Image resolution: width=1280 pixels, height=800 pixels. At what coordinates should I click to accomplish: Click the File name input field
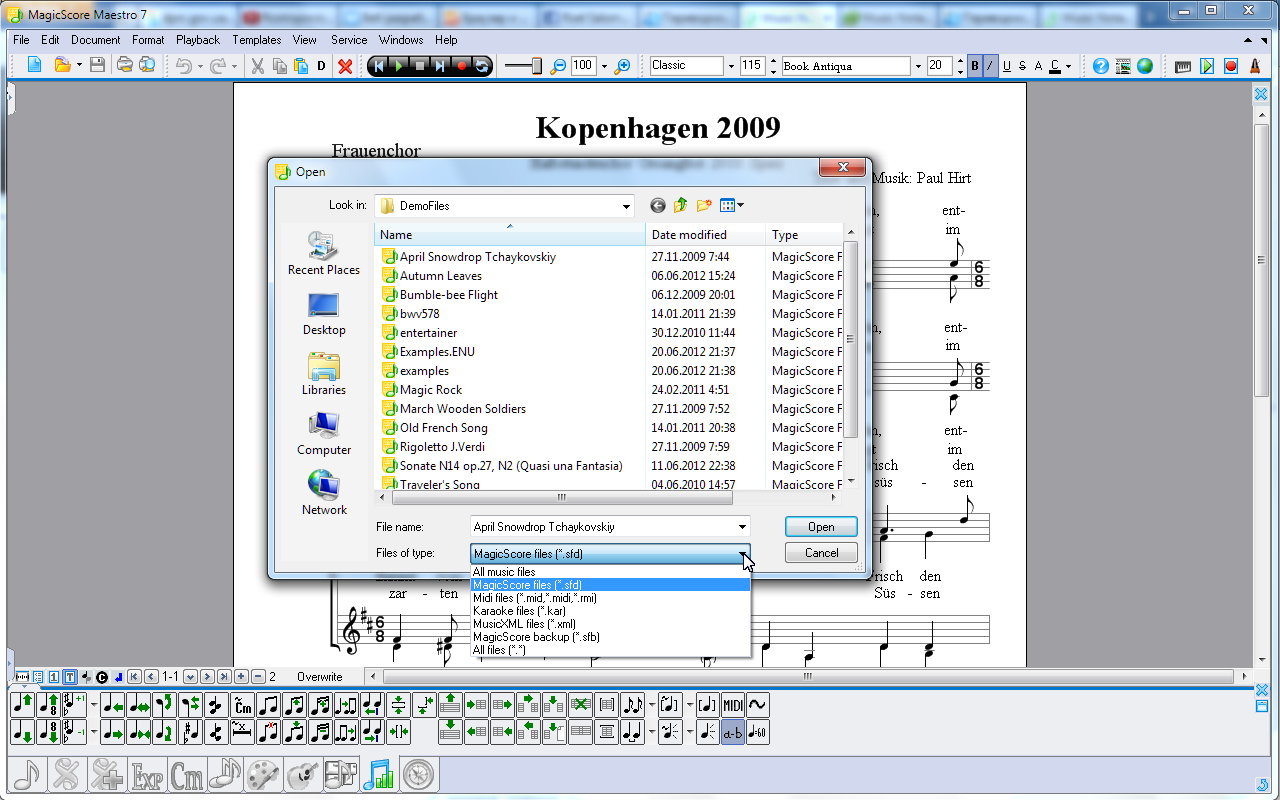tap(603, 527)
